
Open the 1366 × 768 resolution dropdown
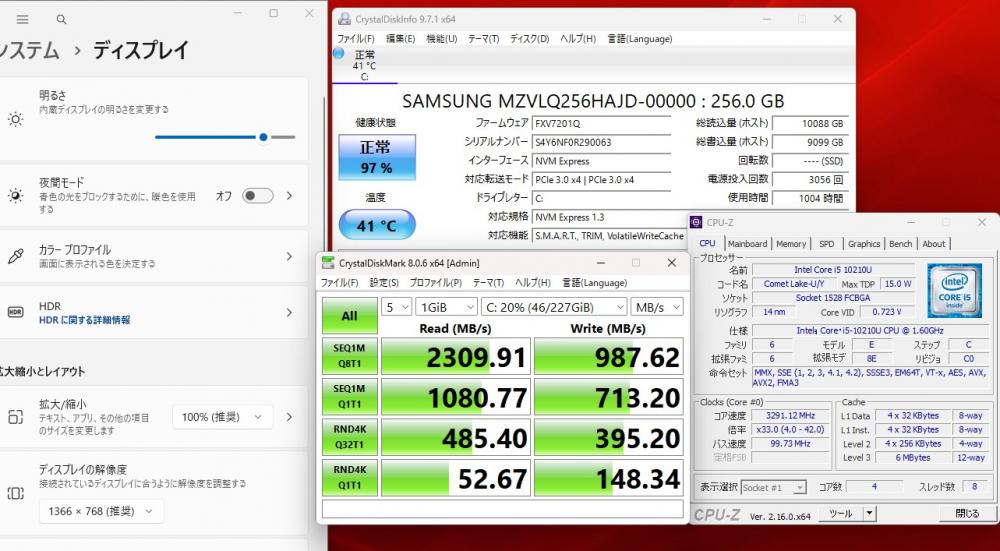(x=101, y=511)
